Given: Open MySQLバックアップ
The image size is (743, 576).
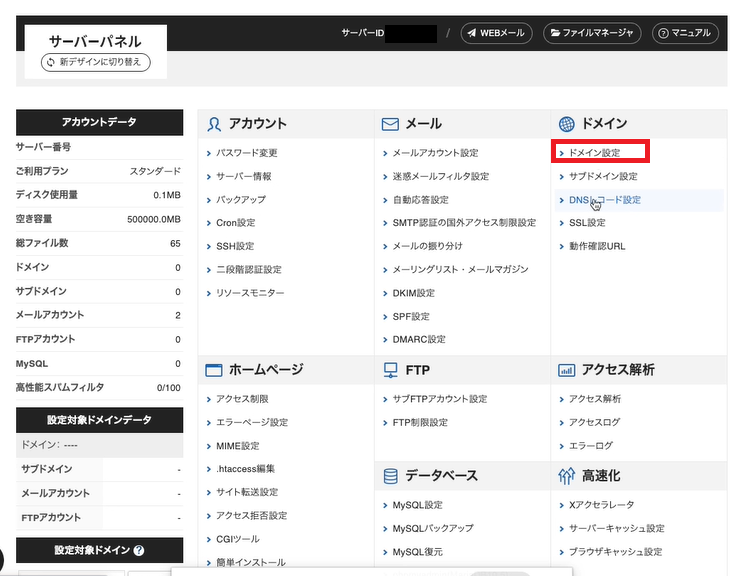Looking at the screenshot, I should point(433,528).
